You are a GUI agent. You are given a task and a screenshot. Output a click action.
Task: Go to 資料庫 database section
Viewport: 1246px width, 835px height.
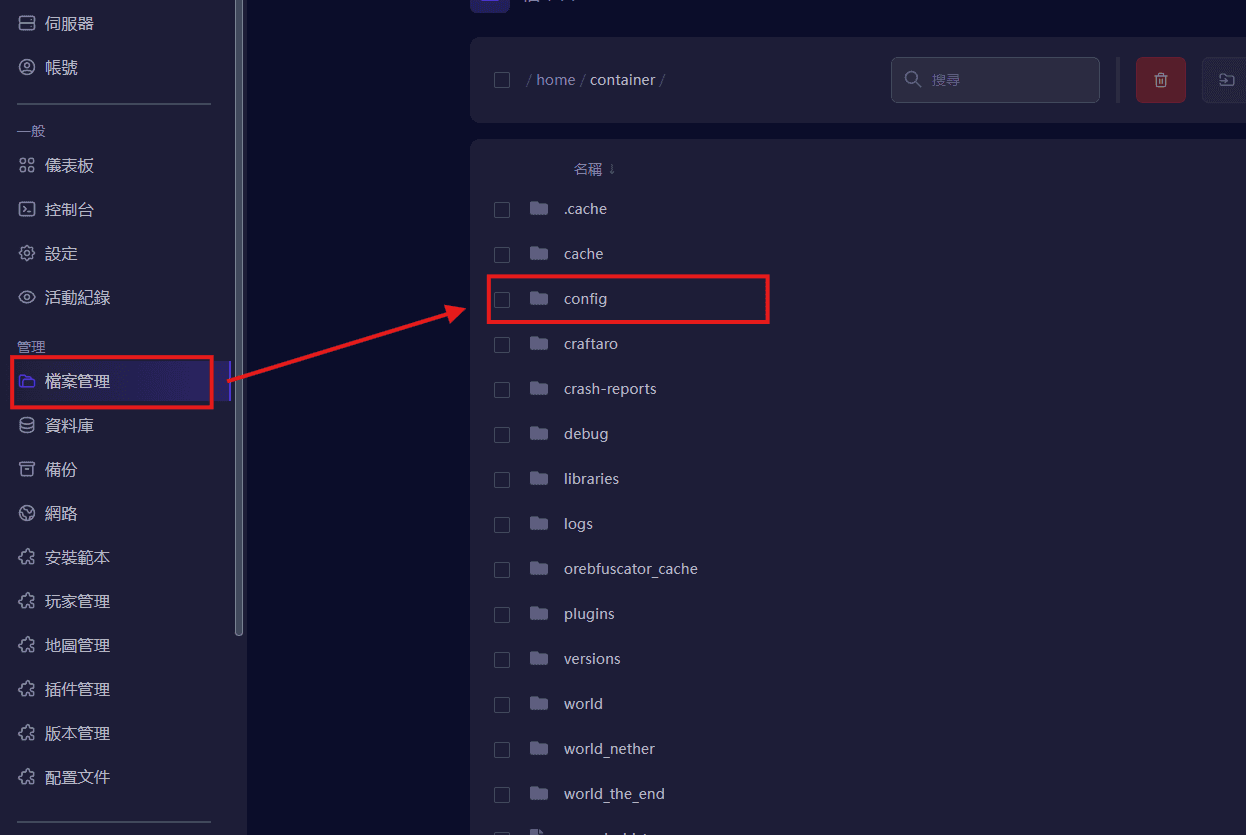point(69,426)
